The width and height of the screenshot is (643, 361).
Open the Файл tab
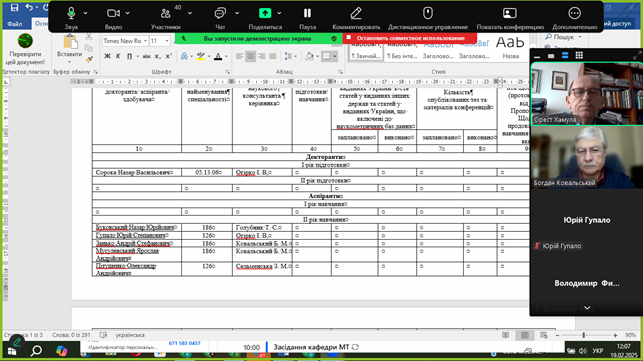pos(15,24)
